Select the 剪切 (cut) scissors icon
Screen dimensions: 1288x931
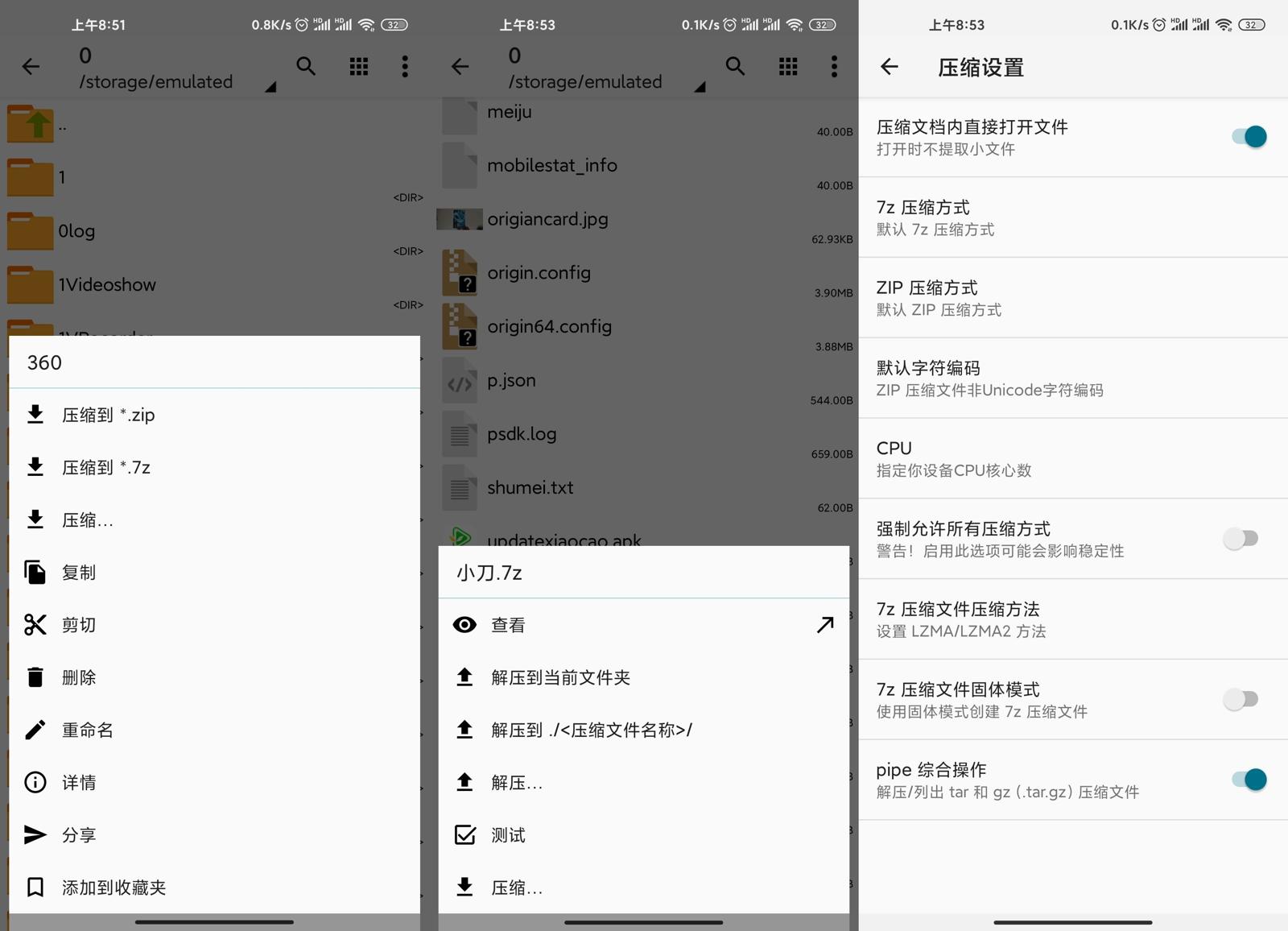click(x=35, y=624)
